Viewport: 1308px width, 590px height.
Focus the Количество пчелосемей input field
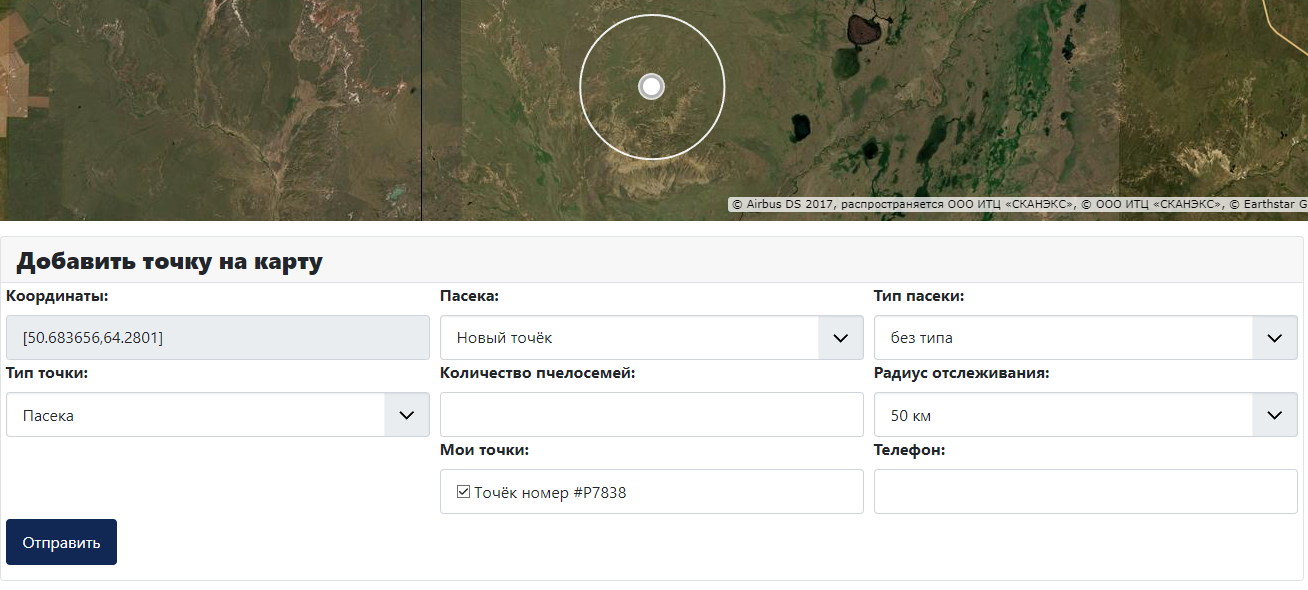point(651,415)
